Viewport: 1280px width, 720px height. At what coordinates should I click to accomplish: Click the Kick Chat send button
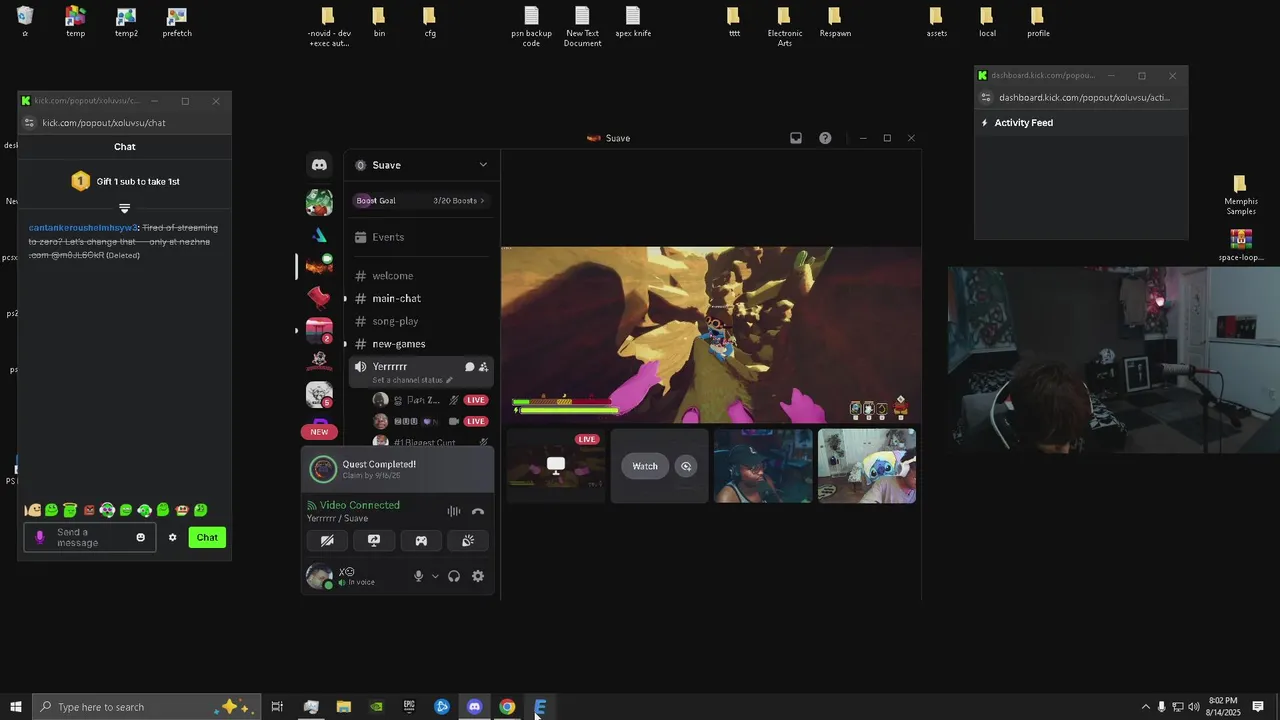click(207, 538)
